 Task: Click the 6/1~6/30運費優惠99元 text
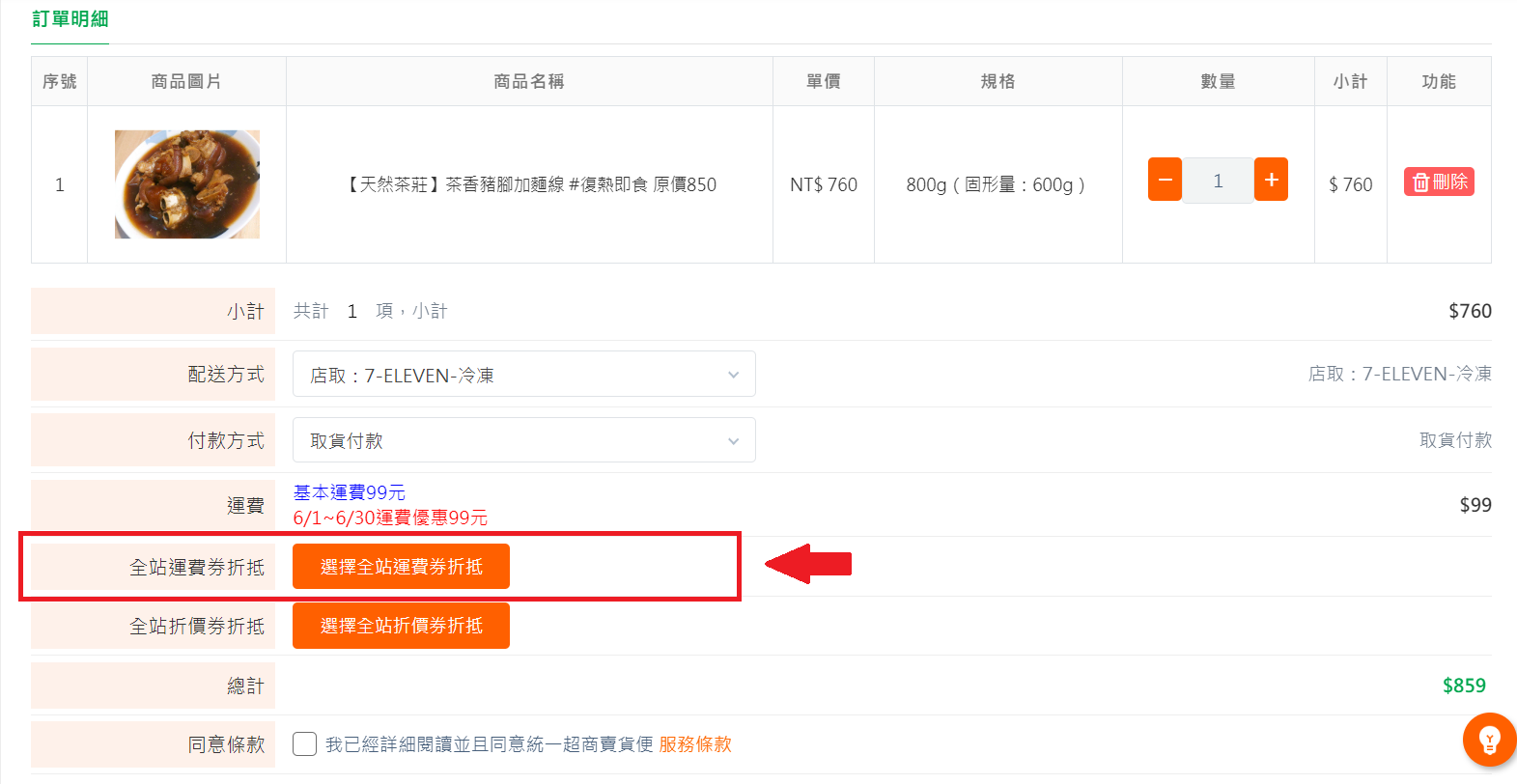390,518
